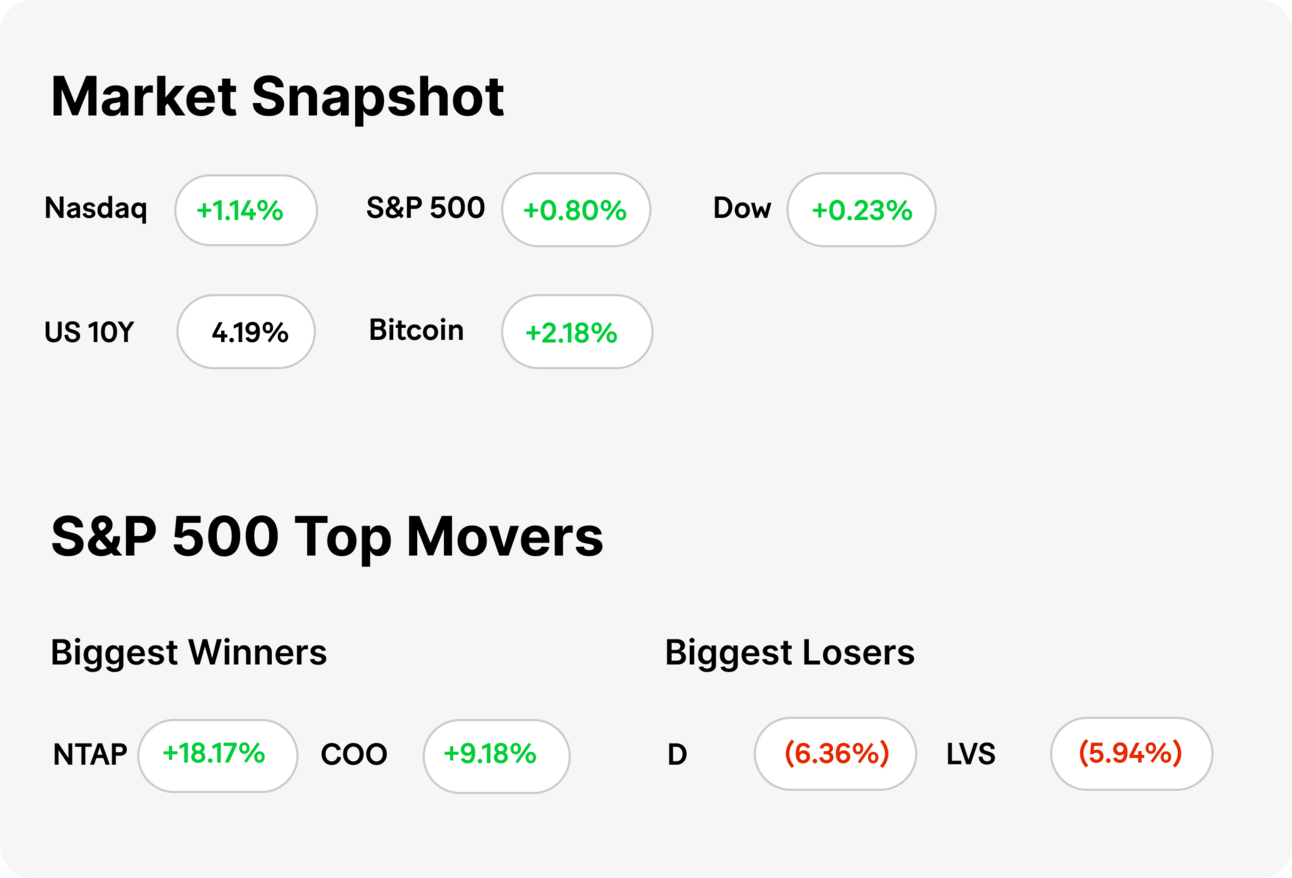The height and width of the screenshot is (878, 1292).
Task: Click the Nasdaq label
Action: (96, 209)
